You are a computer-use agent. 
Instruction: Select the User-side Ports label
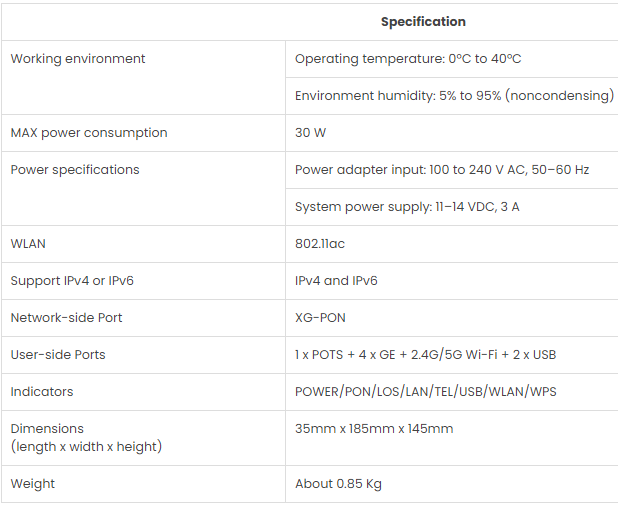click(x=58, y=355)
